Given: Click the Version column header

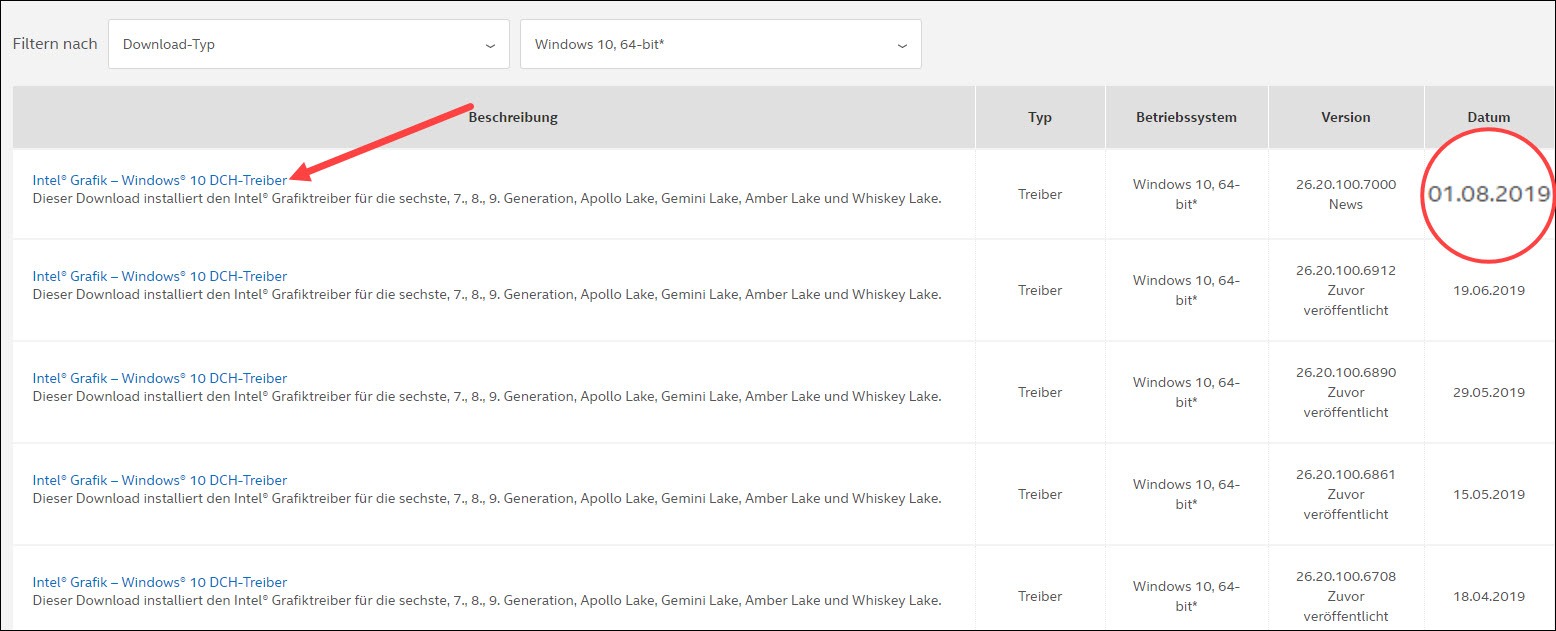Looking at the screenshot, I should coord(1345,117).
